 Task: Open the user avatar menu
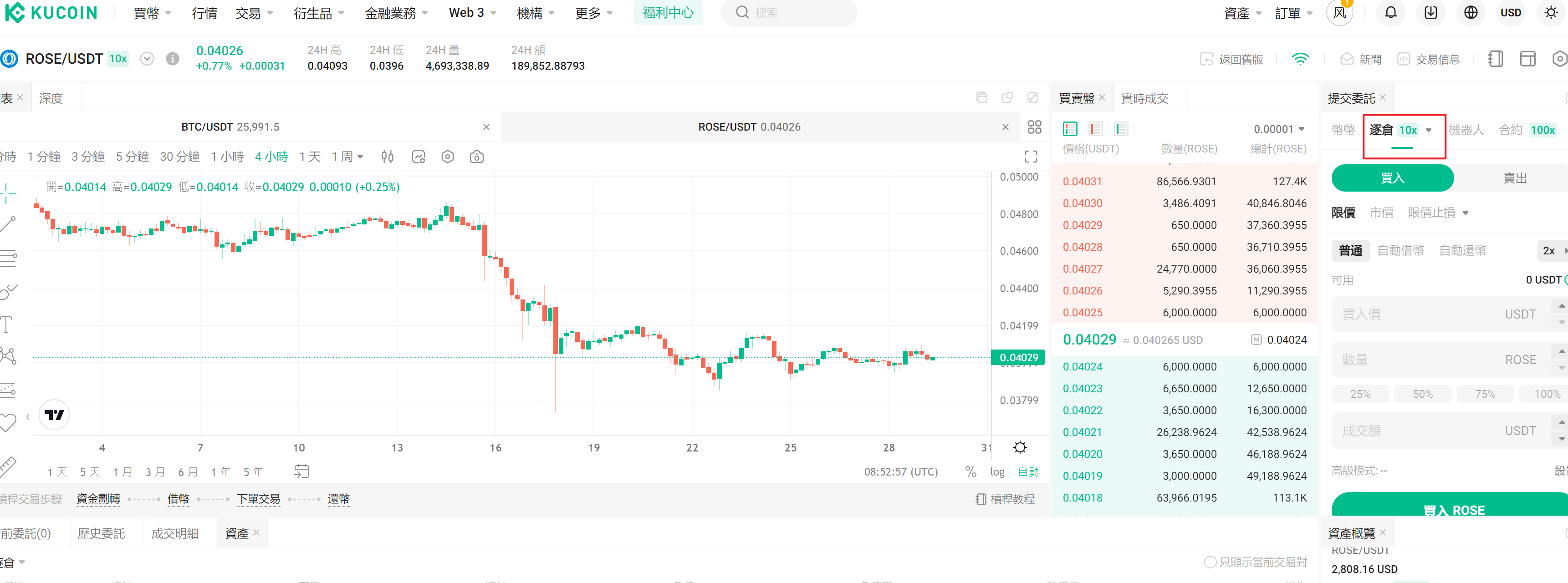pos(1339,13)
